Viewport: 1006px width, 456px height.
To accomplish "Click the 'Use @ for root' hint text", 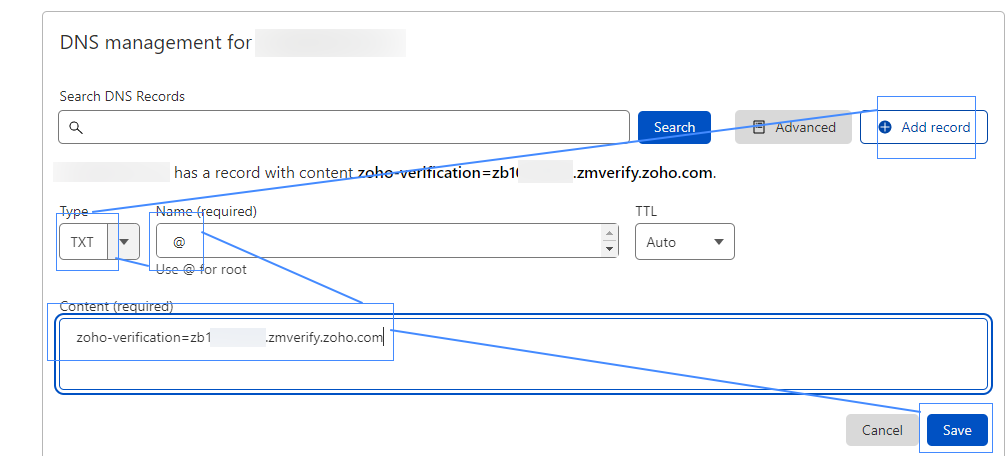I will click(201, 269).
